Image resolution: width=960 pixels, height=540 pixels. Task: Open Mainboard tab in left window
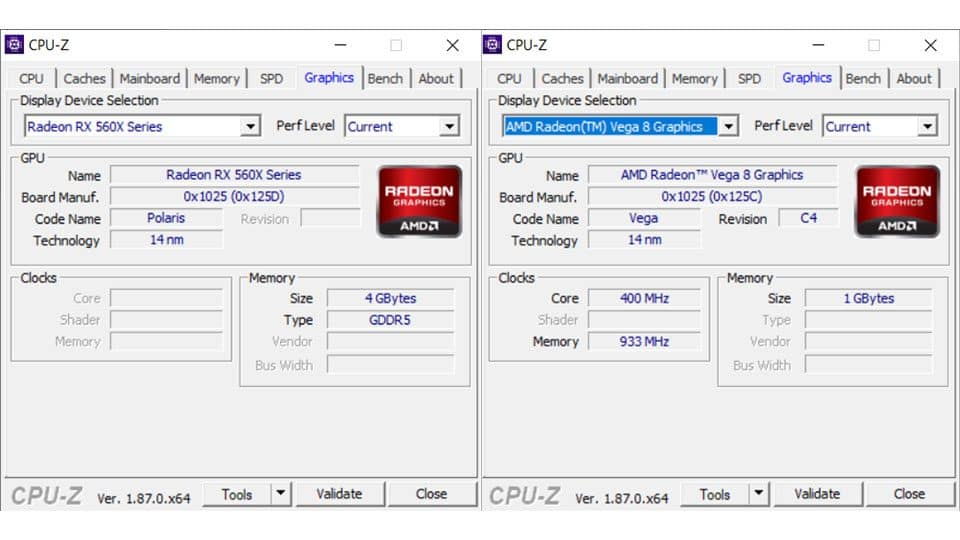(x=150, y=79)
